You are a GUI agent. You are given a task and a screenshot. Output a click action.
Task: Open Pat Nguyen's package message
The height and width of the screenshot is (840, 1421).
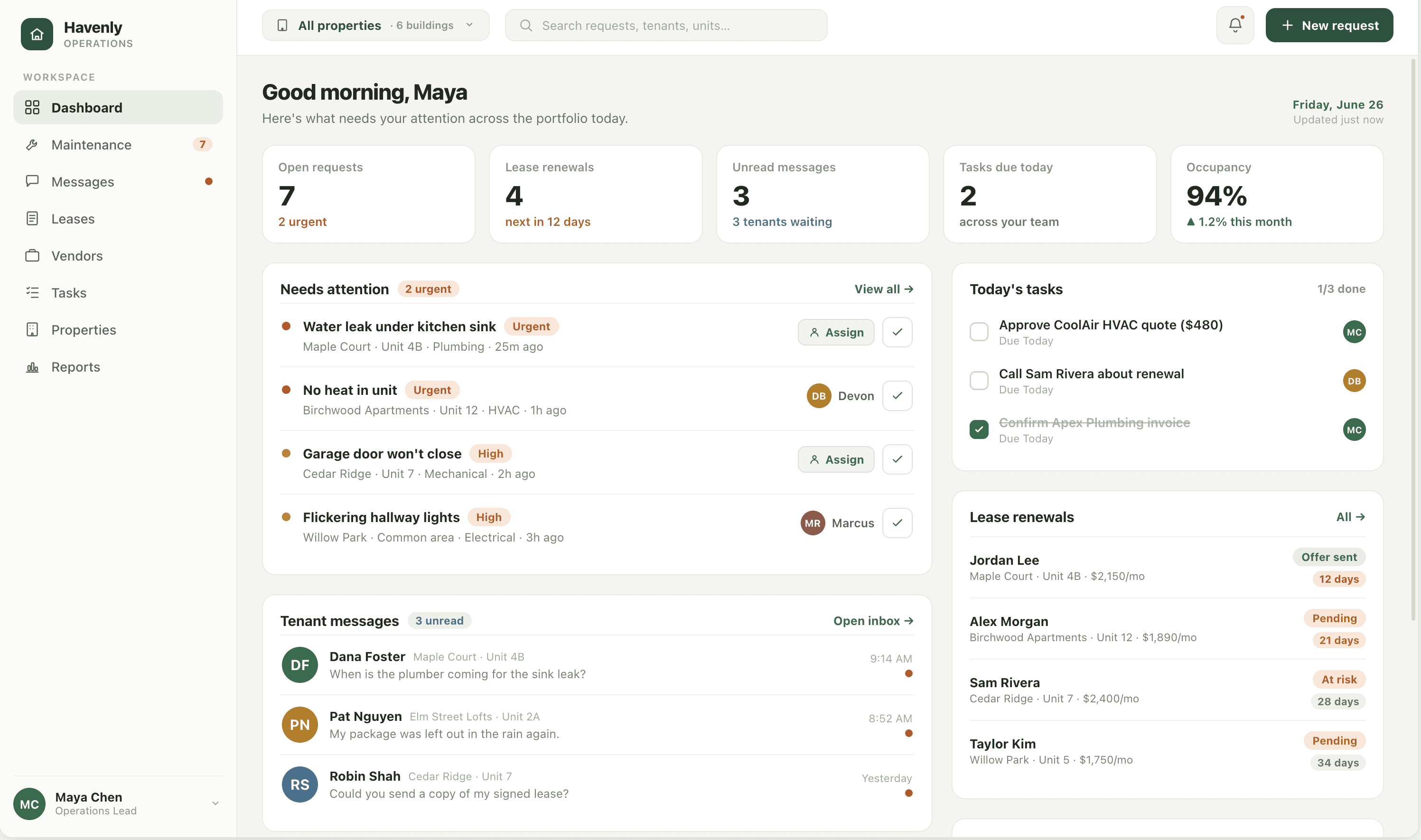(x=597, y=725)
